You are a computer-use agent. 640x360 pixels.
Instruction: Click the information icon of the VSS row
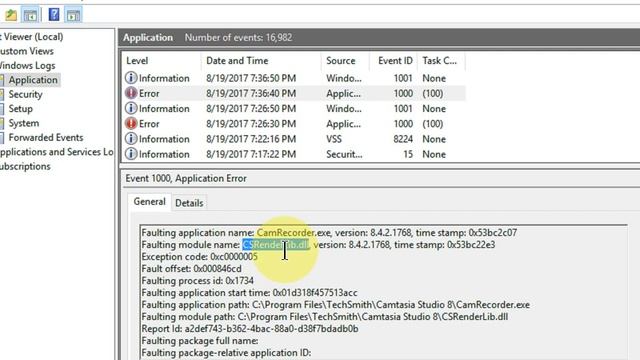point(131,138)
